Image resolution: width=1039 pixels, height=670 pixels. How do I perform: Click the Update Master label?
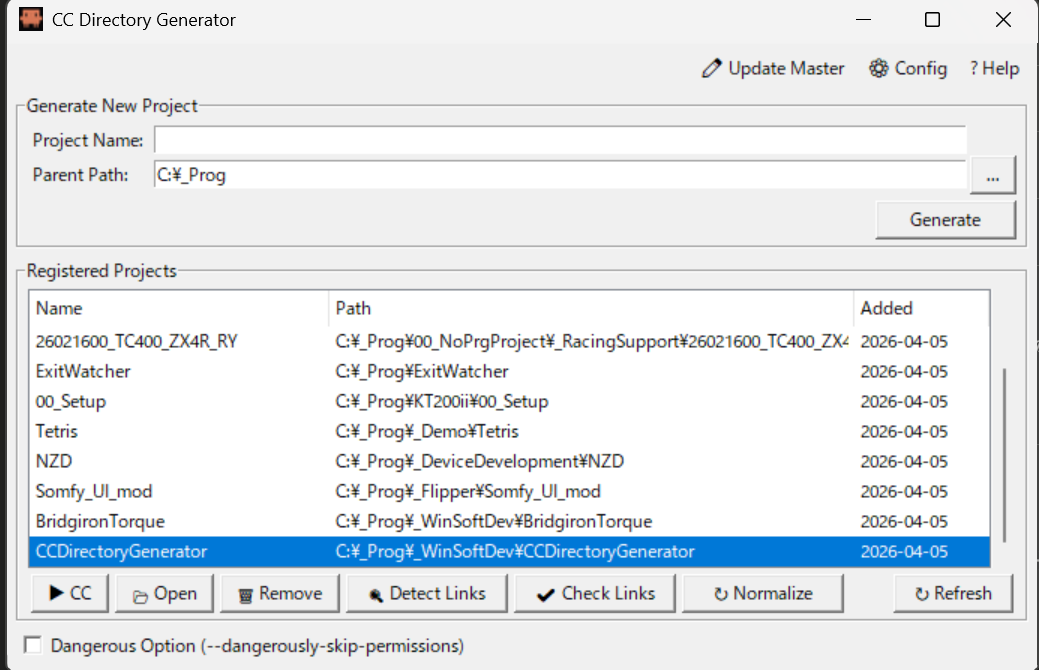click(x=786, y=68)
